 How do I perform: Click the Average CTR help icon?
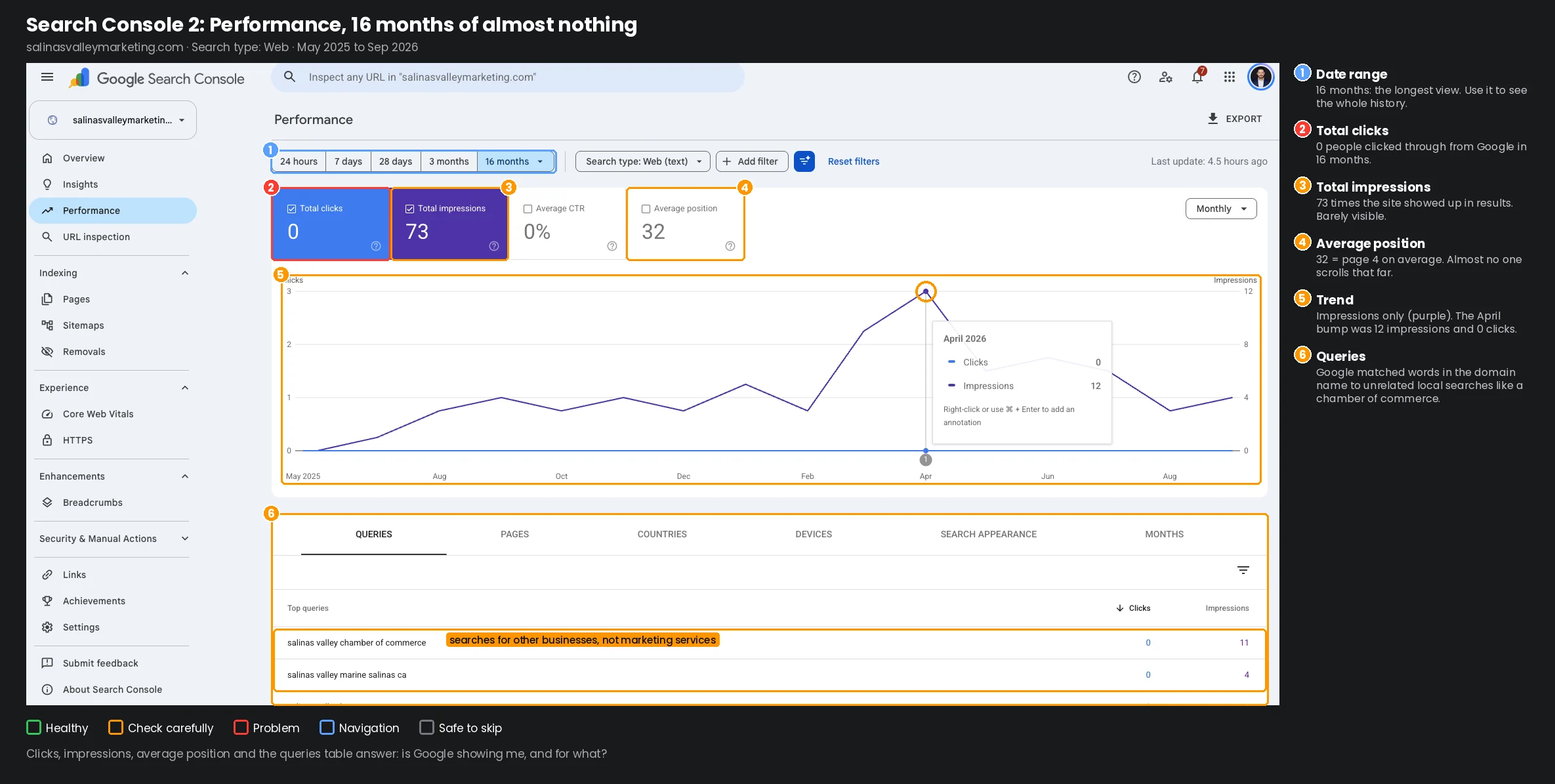pos(612,246)
